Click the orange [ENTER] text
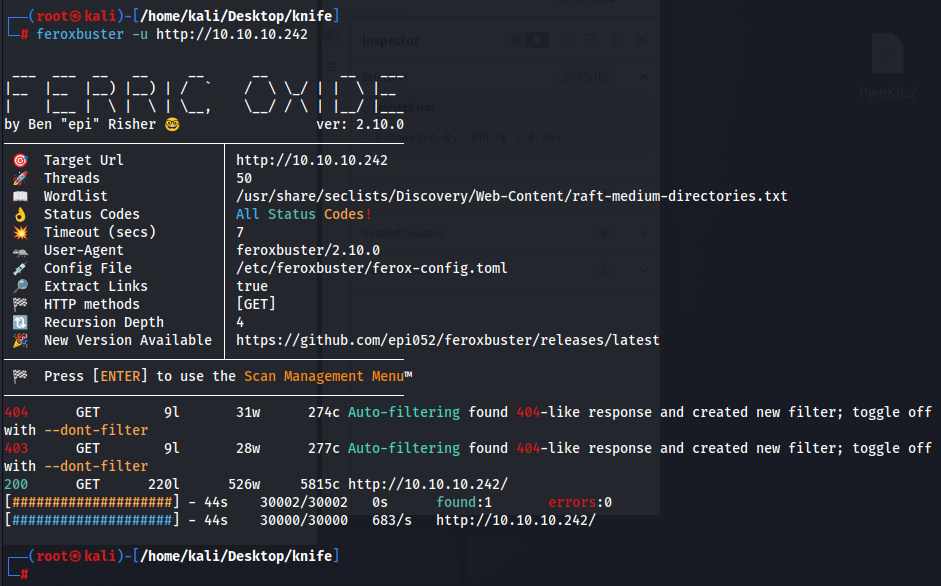Viewport: 941px width, 586px height. [120, 376]
